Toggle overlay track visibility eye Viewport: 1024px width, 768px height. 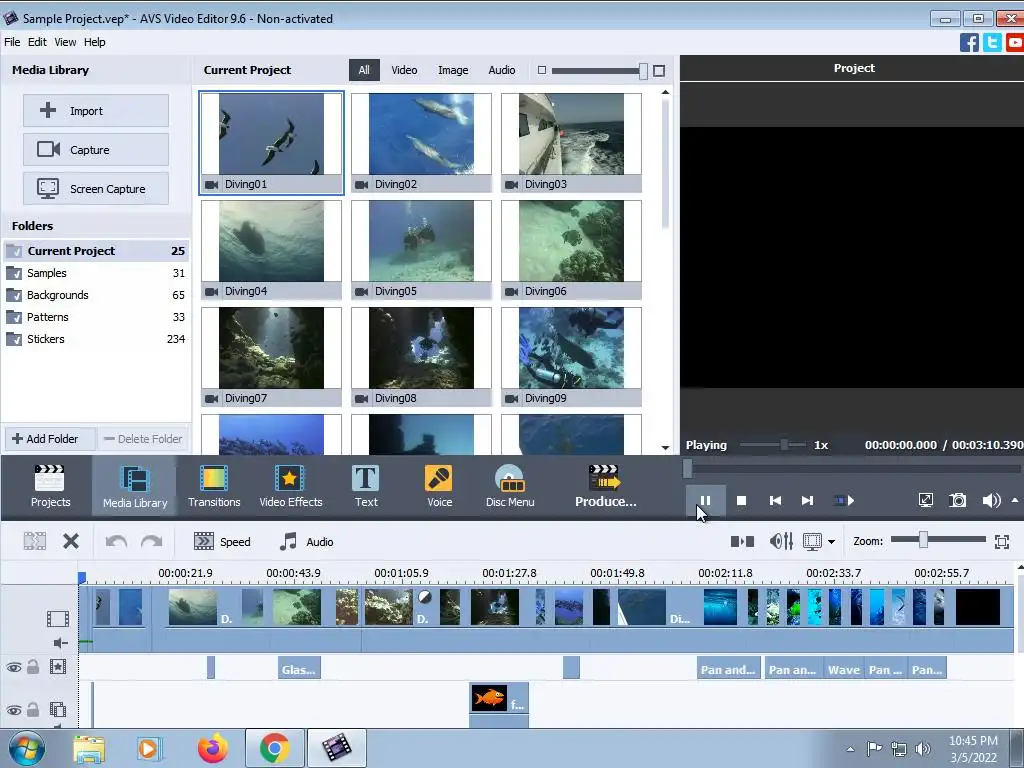(14, 711)
